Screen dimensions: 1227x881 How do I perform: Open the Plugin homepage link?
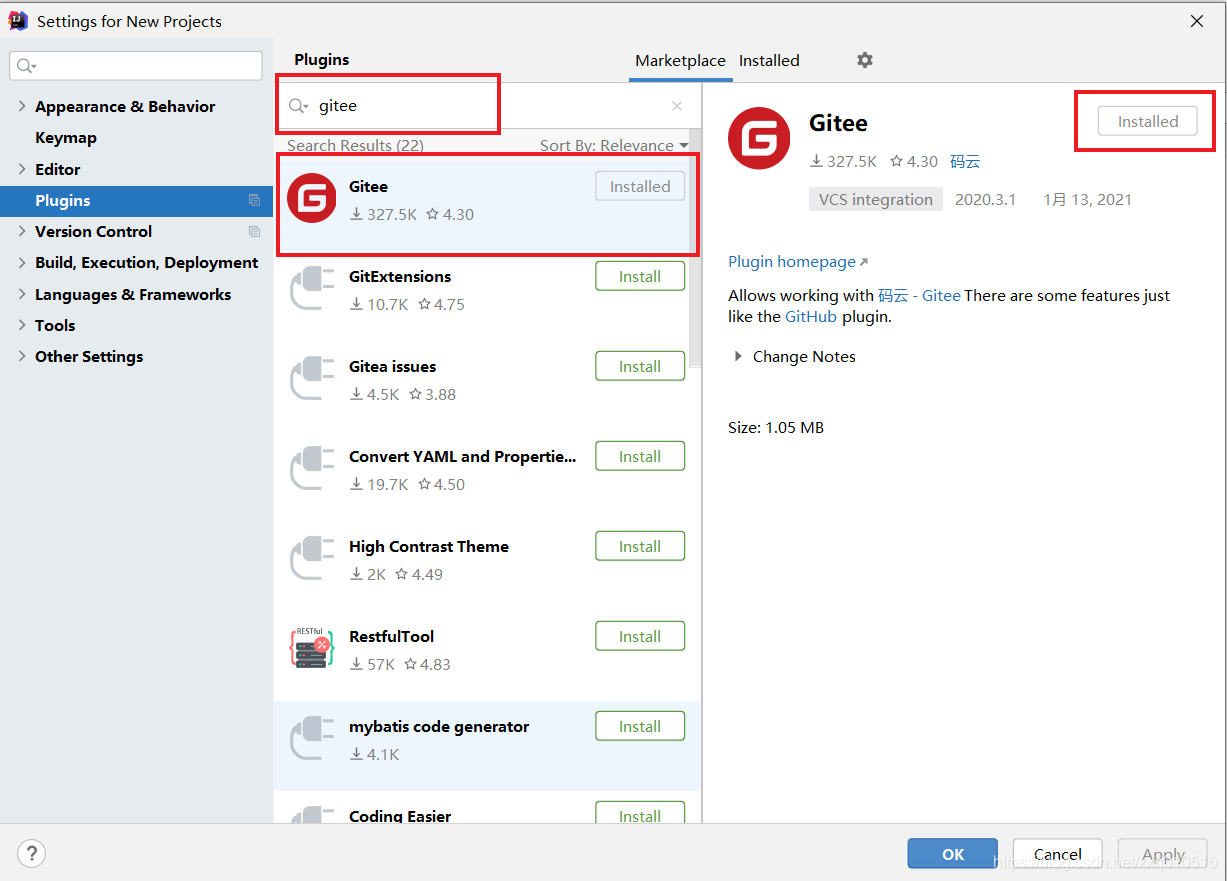(x=798, y=261)
